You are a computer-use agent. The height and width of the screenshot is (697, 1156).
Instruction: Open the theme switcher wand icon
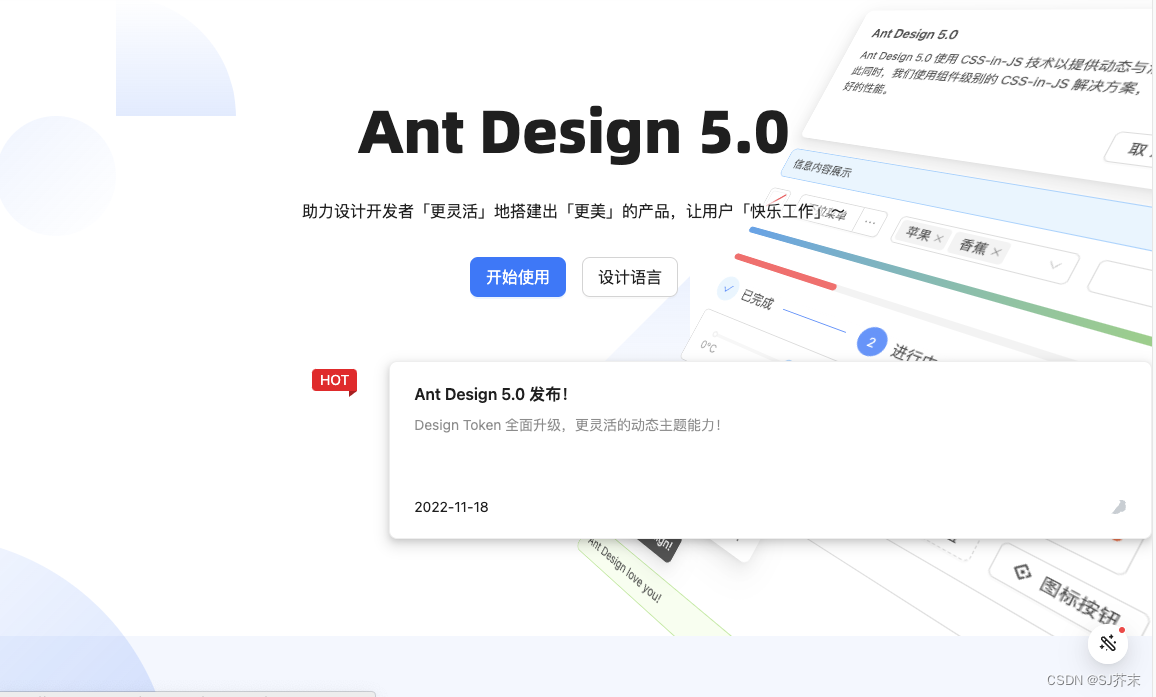coord(1108,644)
